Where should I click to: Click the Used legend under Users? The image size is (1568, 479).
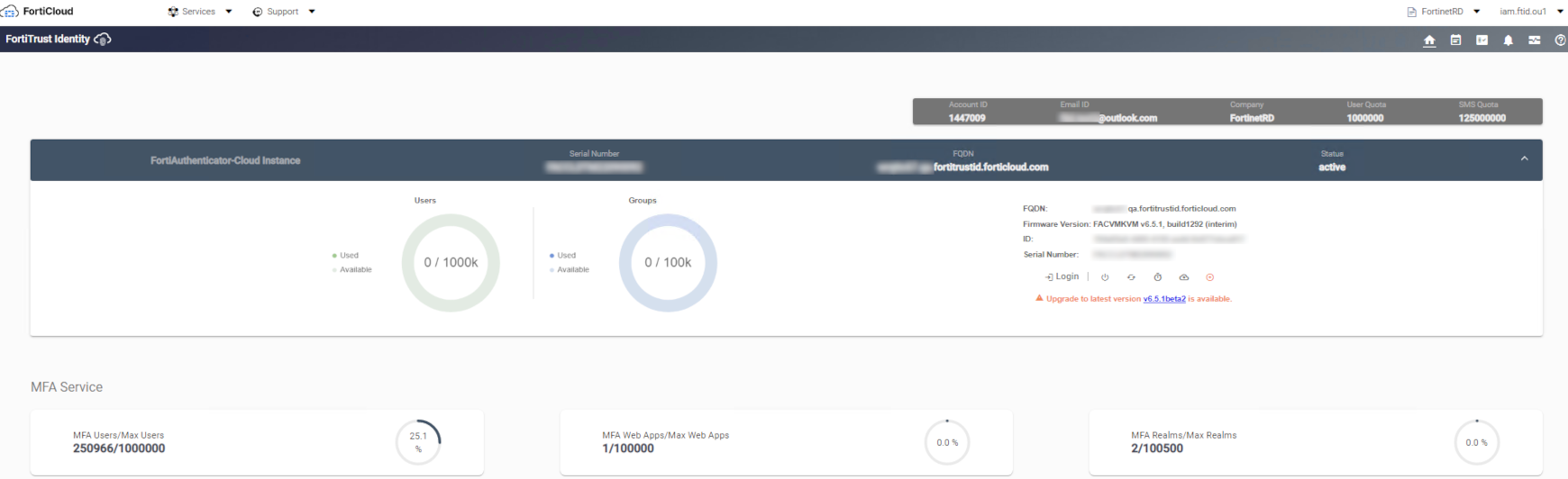tap(345, 256)
